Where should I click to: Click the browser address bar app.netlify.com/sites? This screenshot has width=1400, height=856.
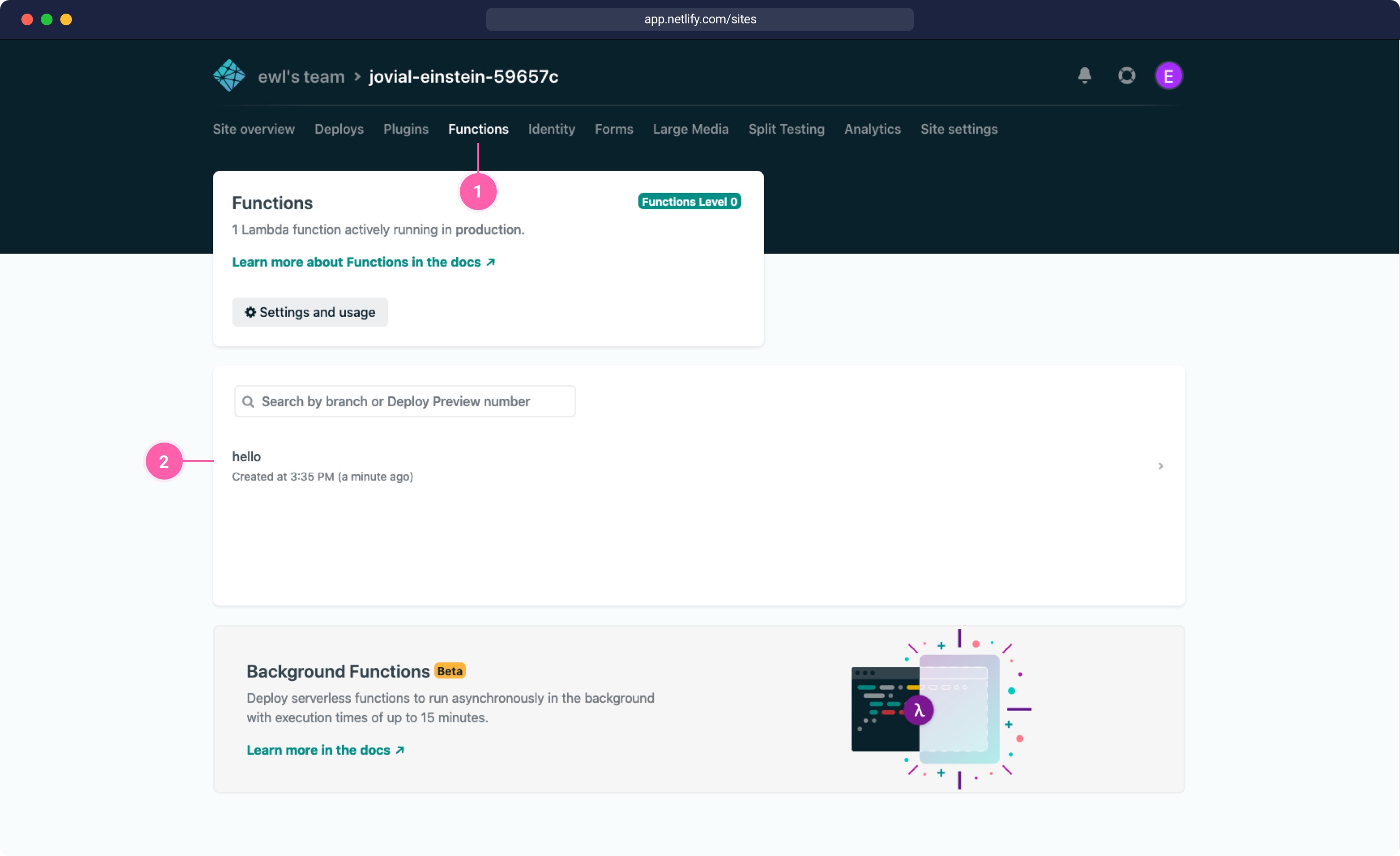[x=700, y=19]
